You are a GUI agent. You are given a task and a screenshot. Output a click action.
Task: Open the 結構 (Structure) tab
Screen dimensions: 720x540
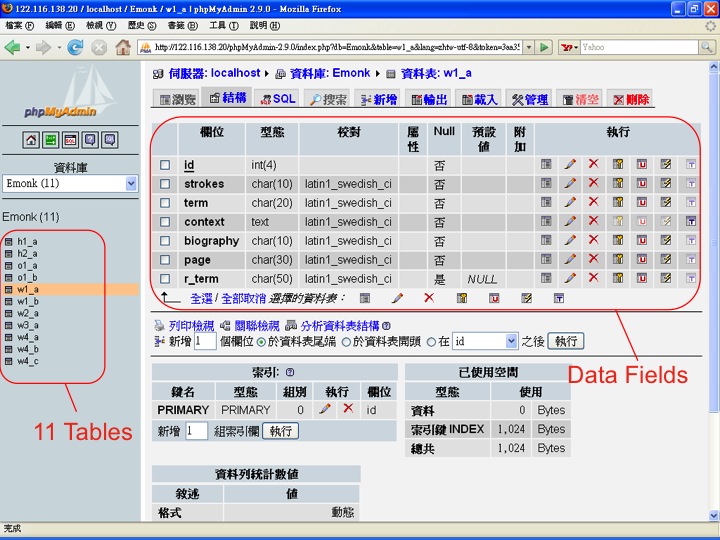pos(227,98)
